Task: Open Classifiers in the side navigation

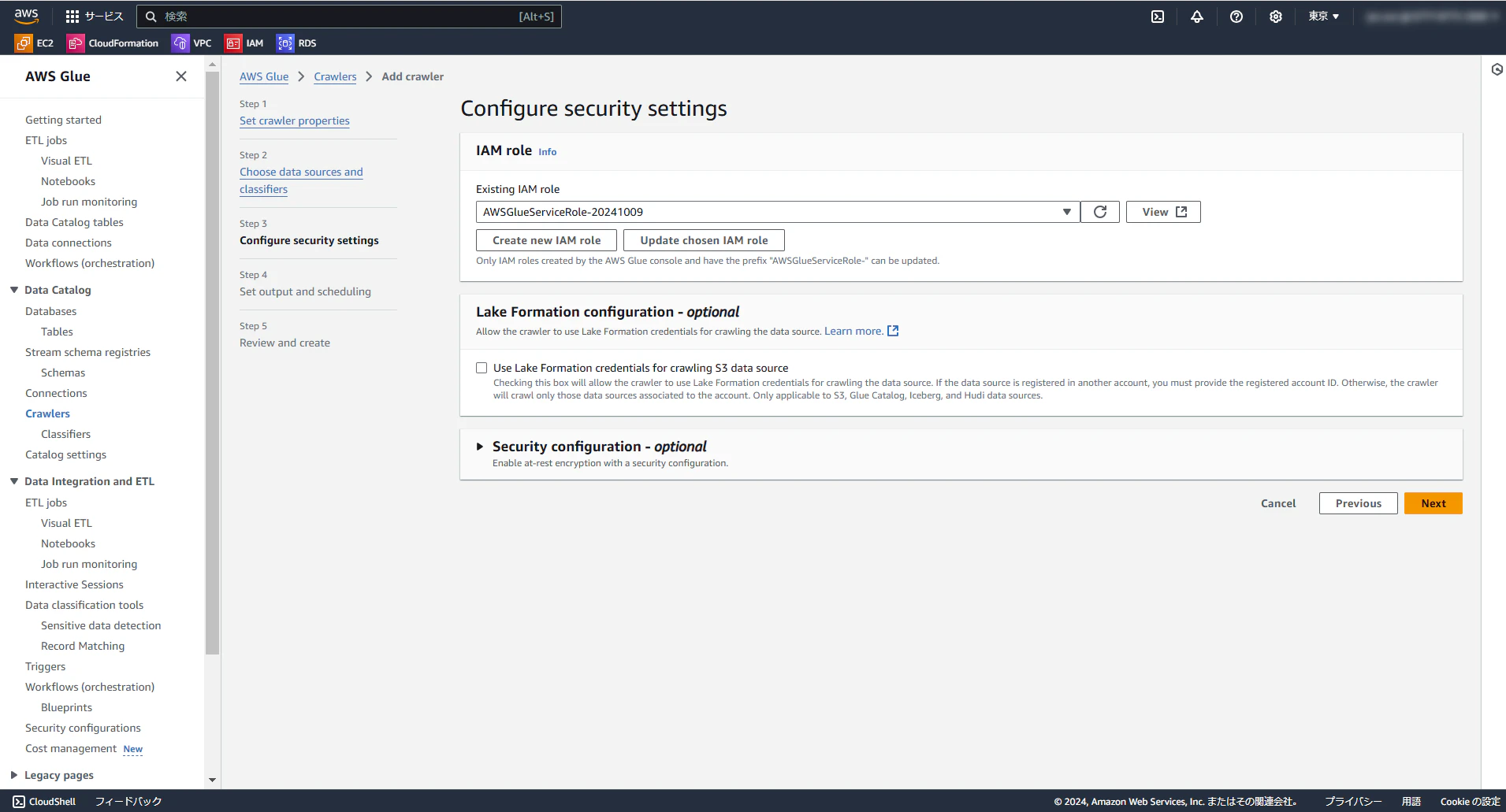Action: point(65,434)
